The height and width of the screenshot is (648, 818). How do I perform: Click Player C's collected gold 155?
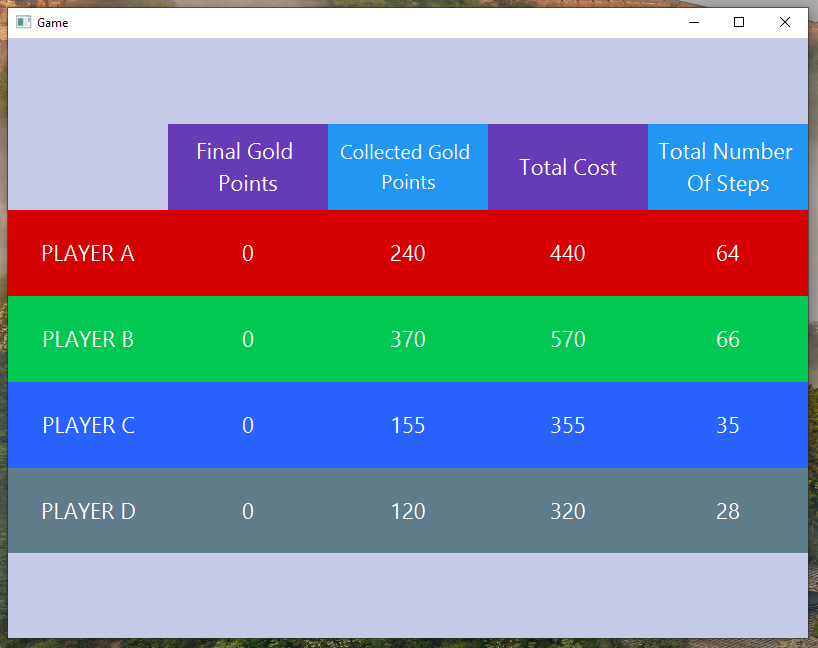408,426
